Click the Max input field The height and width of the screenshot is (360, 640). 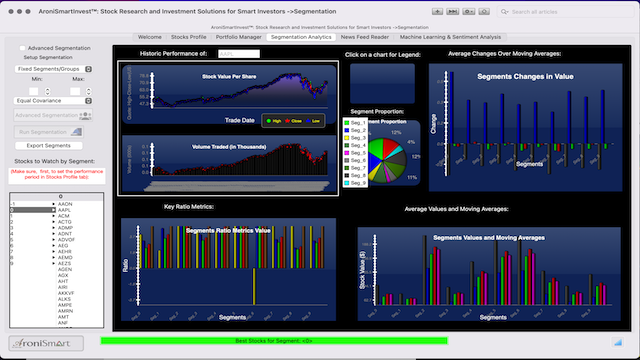(75, 91)
